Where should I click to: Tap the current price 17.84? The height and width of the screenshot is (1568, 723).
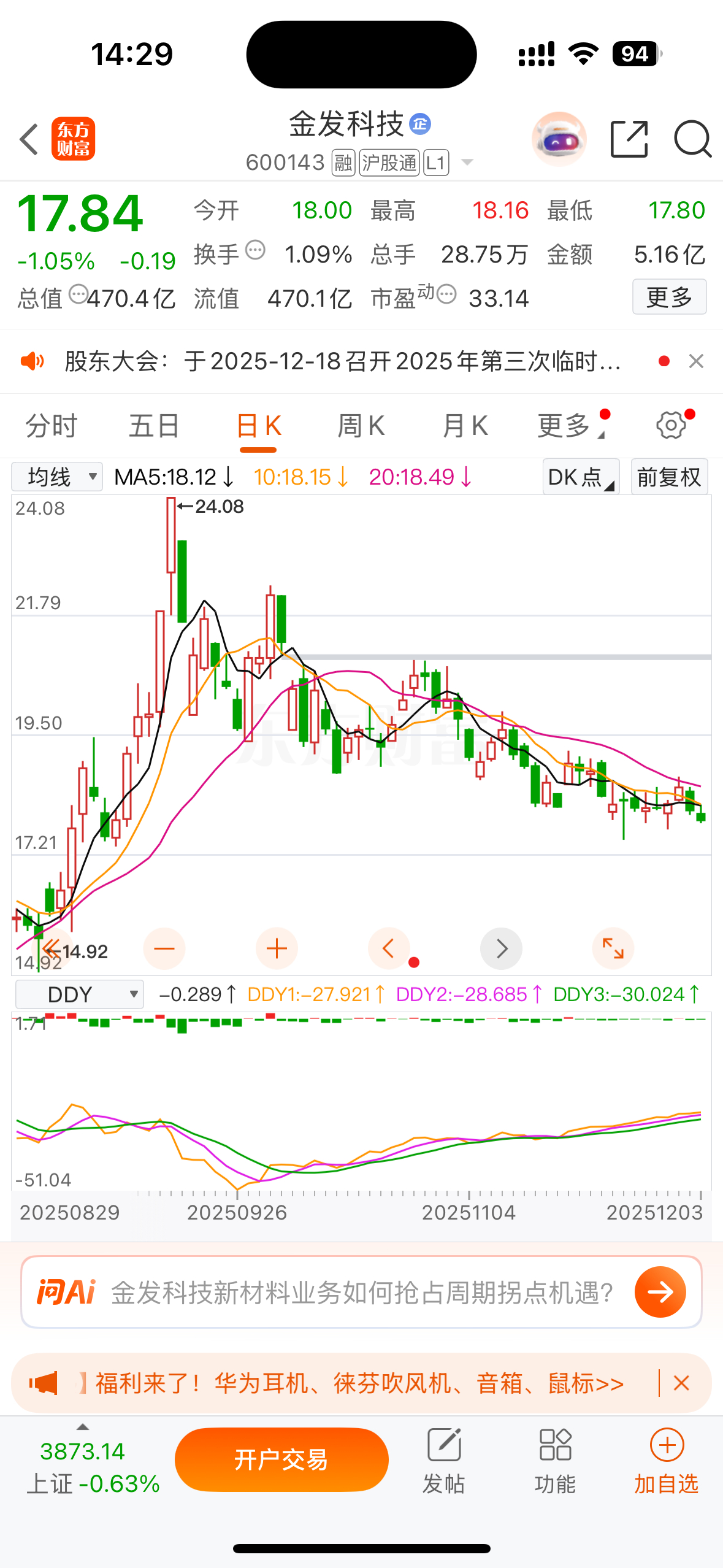80,213
